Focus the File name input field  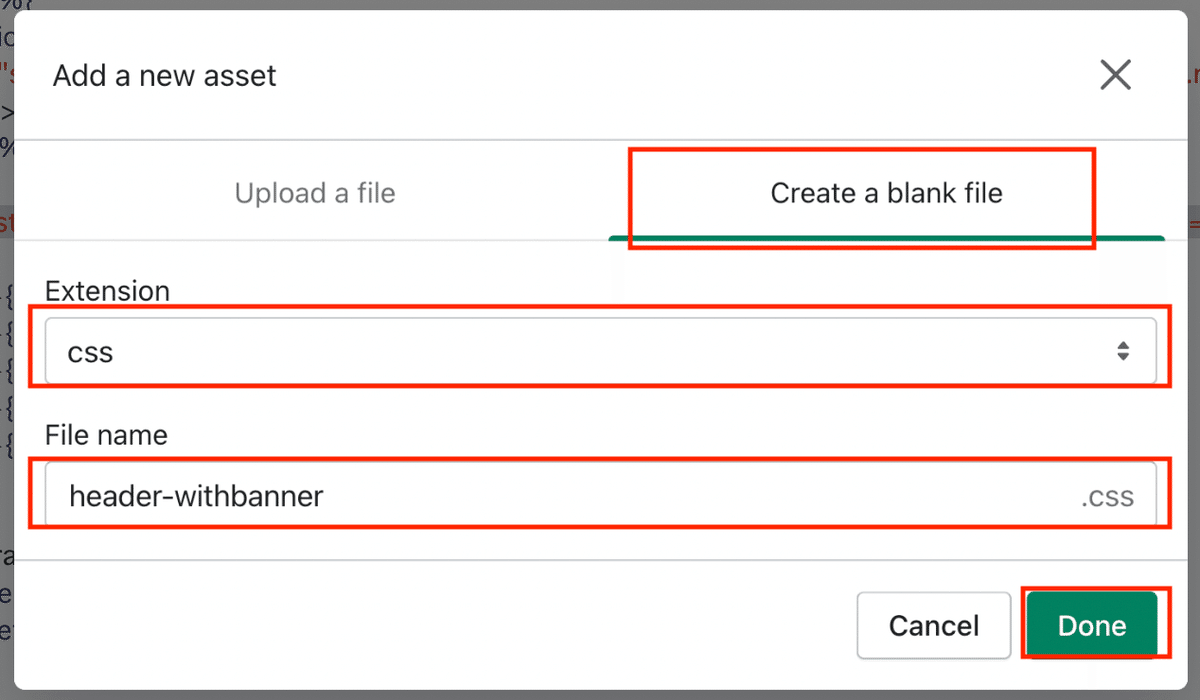pyautogui.click(x=601, y=495)
